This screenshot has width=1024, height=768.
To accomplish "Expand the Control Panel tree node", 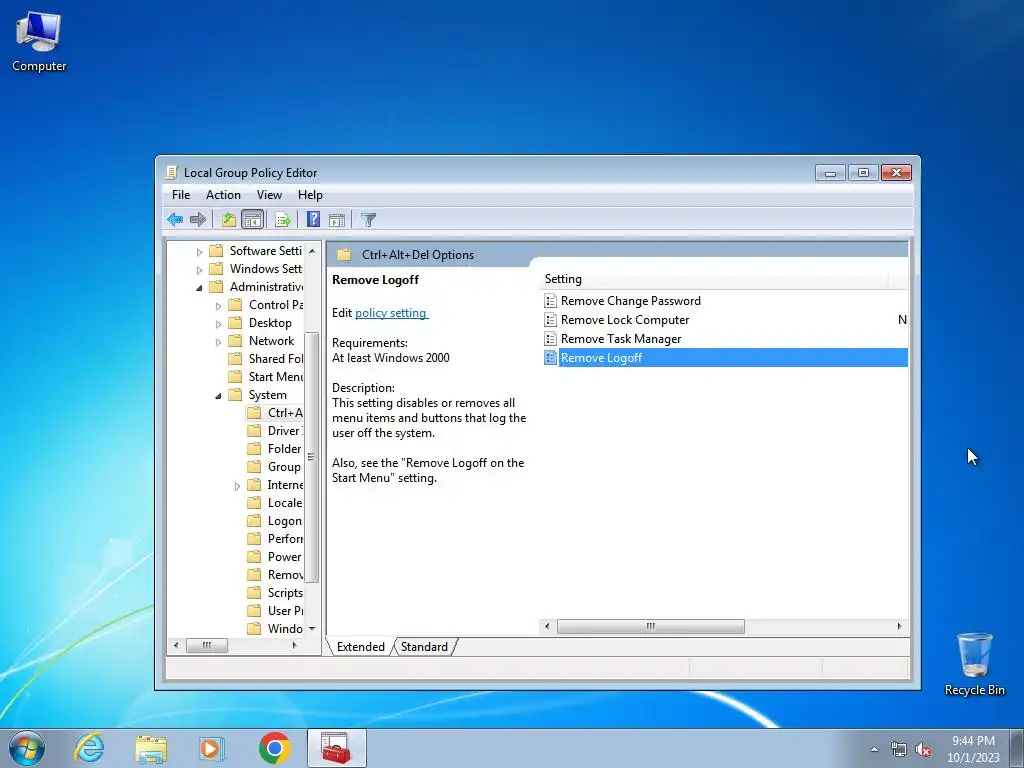I will pos(218,306).
